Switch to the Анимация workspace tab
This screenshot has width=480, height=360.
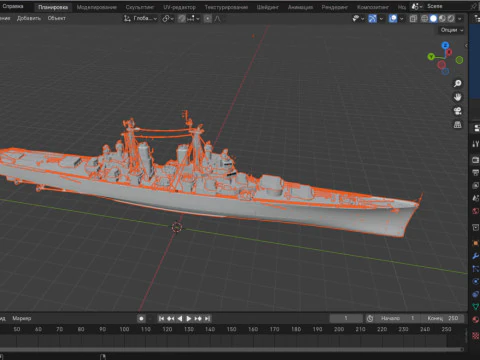pyautogui.click(x=300, y=7)
